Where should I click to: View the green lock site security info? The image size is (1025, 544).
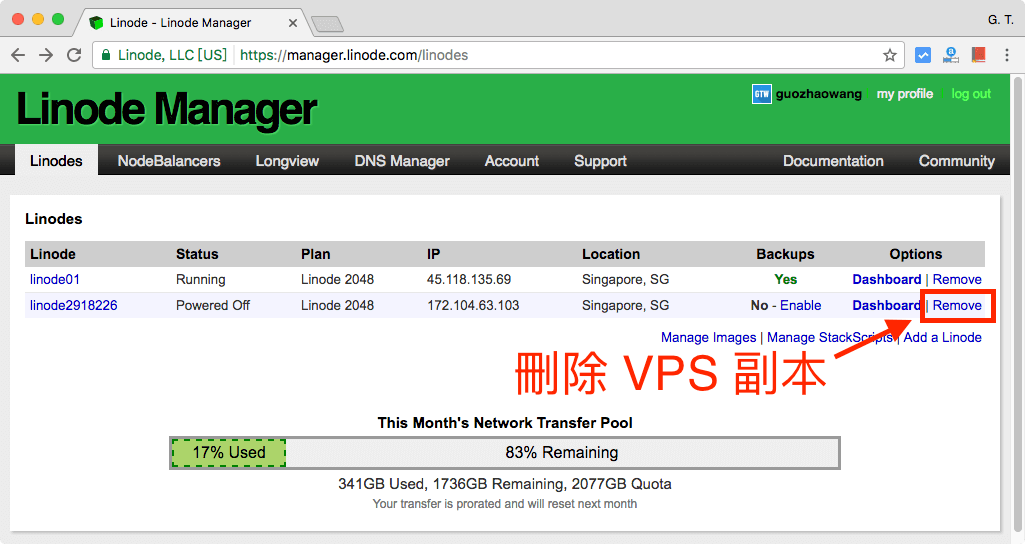coord(106,55)
